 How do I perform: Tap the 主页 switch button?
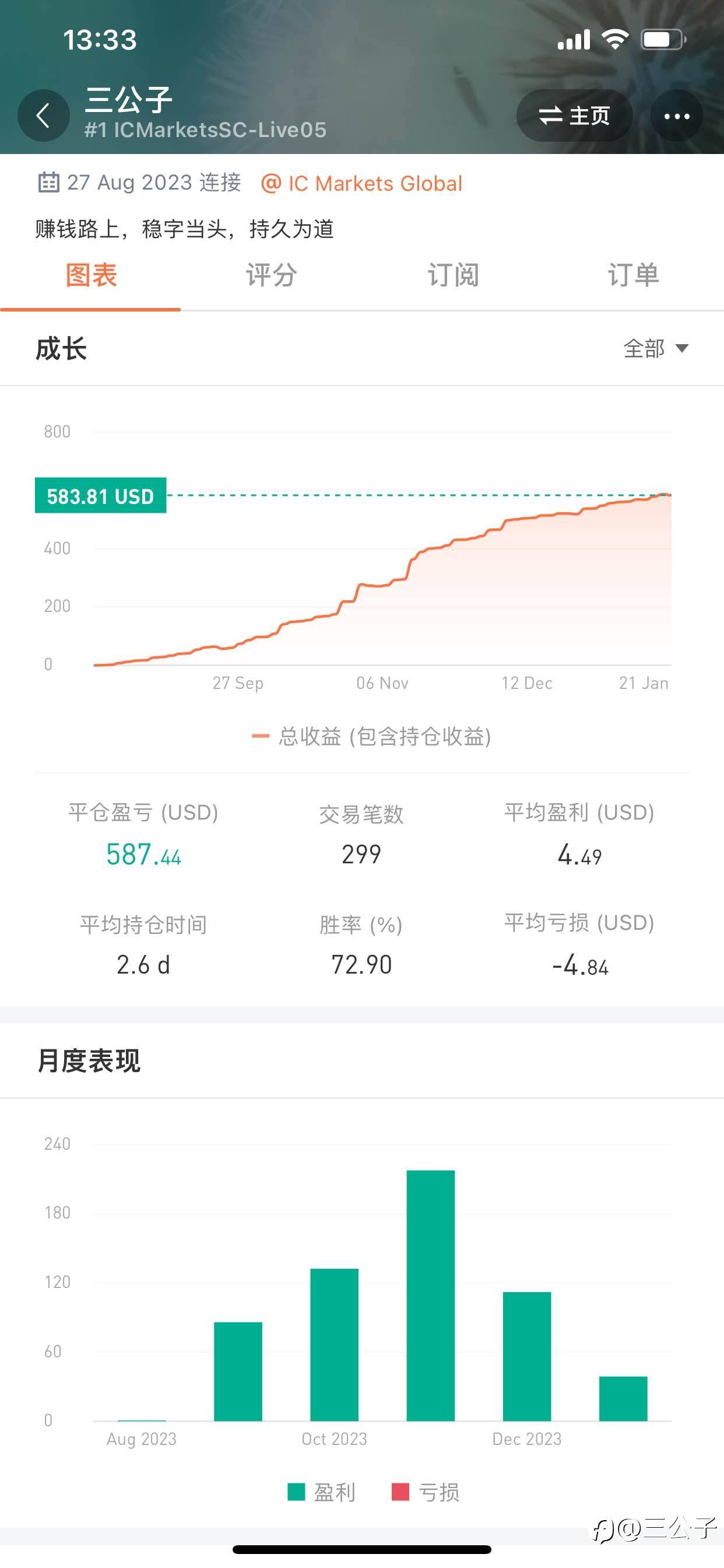[x=574, y=116]
